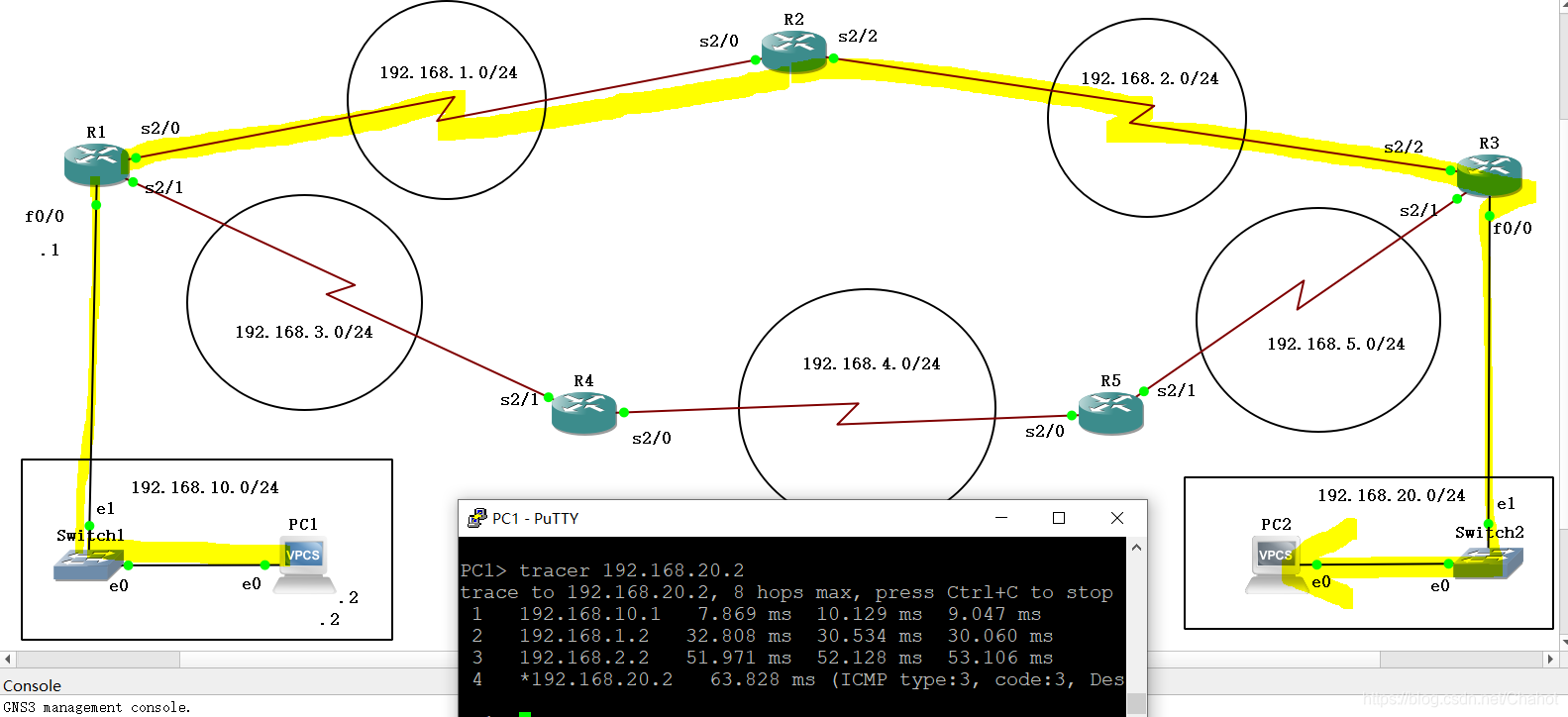1568x717 pixels.
Task: Click R3 f0/0 interface label
Action: click(1513, 228)
